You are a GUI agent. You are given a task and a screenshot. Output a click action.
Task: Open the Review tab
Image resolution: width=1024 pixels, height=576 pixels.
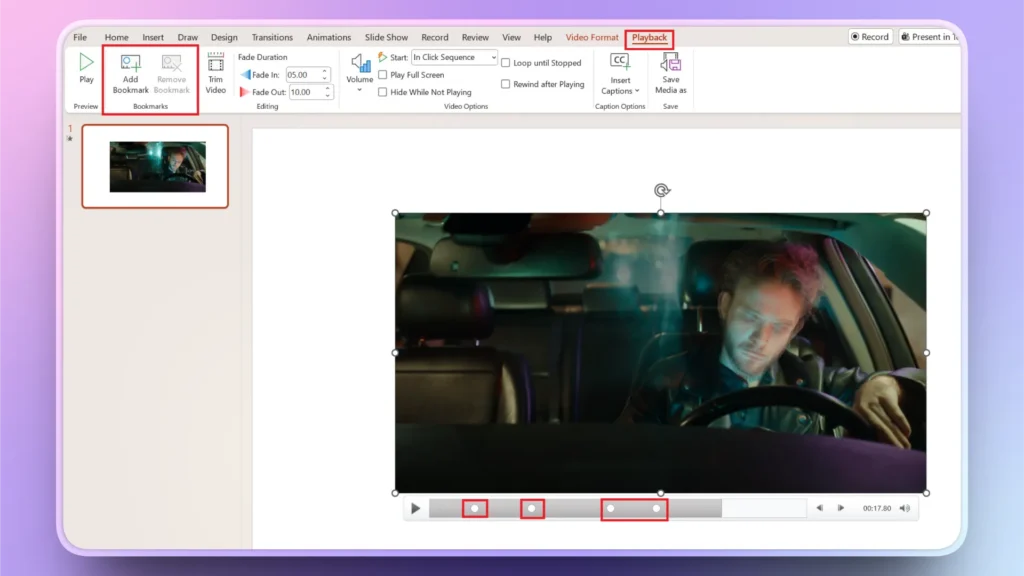coord(475,37)
